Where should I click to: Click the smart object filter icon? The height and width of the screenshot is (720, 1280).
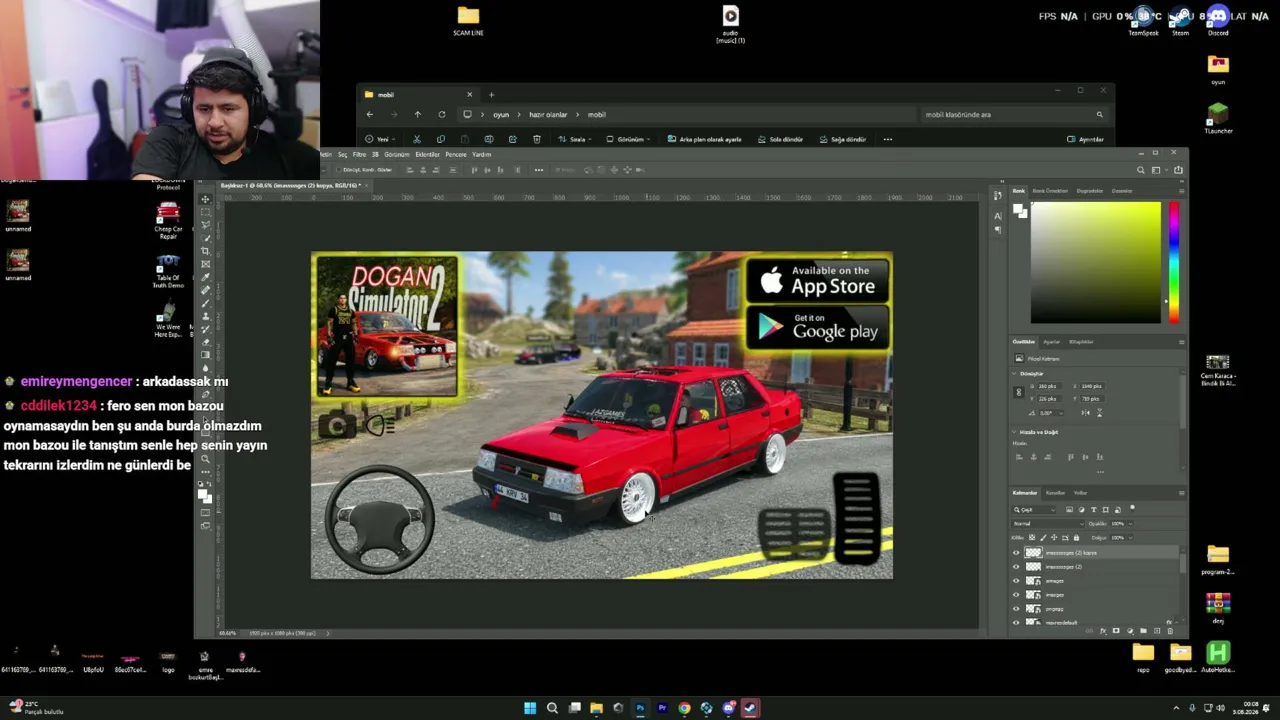1117,510
